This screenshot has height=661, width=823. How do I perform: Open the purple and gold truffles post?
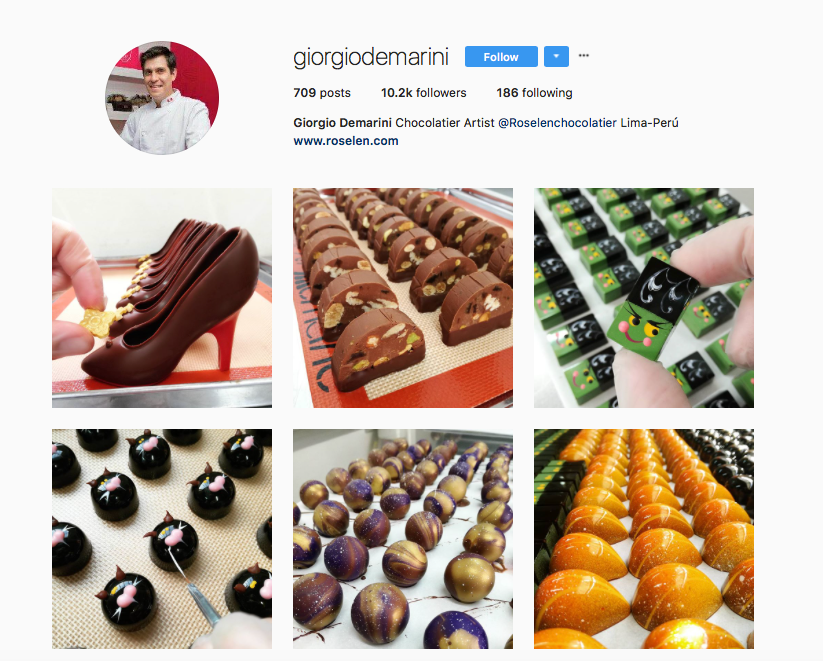pyautogui.click(x=403, y=539)
